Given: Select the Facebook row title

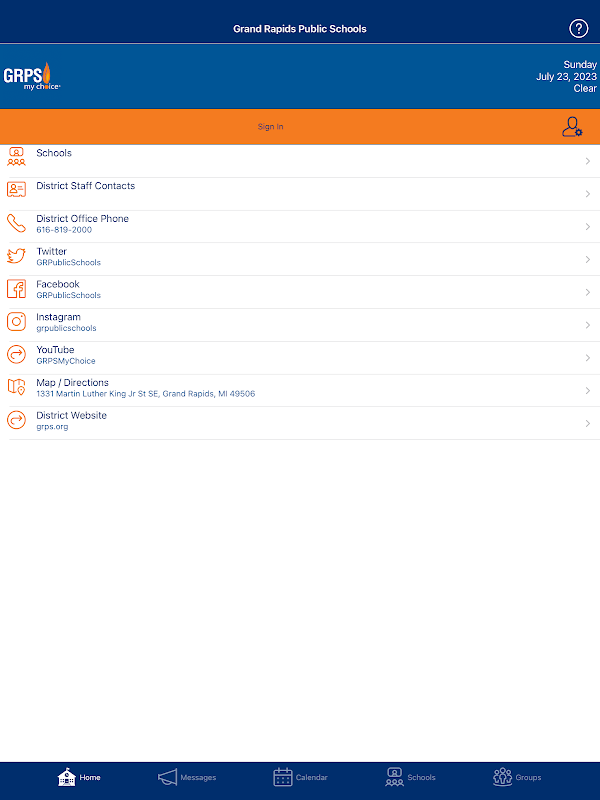Looking at the screenshot, I should [58, 284].
